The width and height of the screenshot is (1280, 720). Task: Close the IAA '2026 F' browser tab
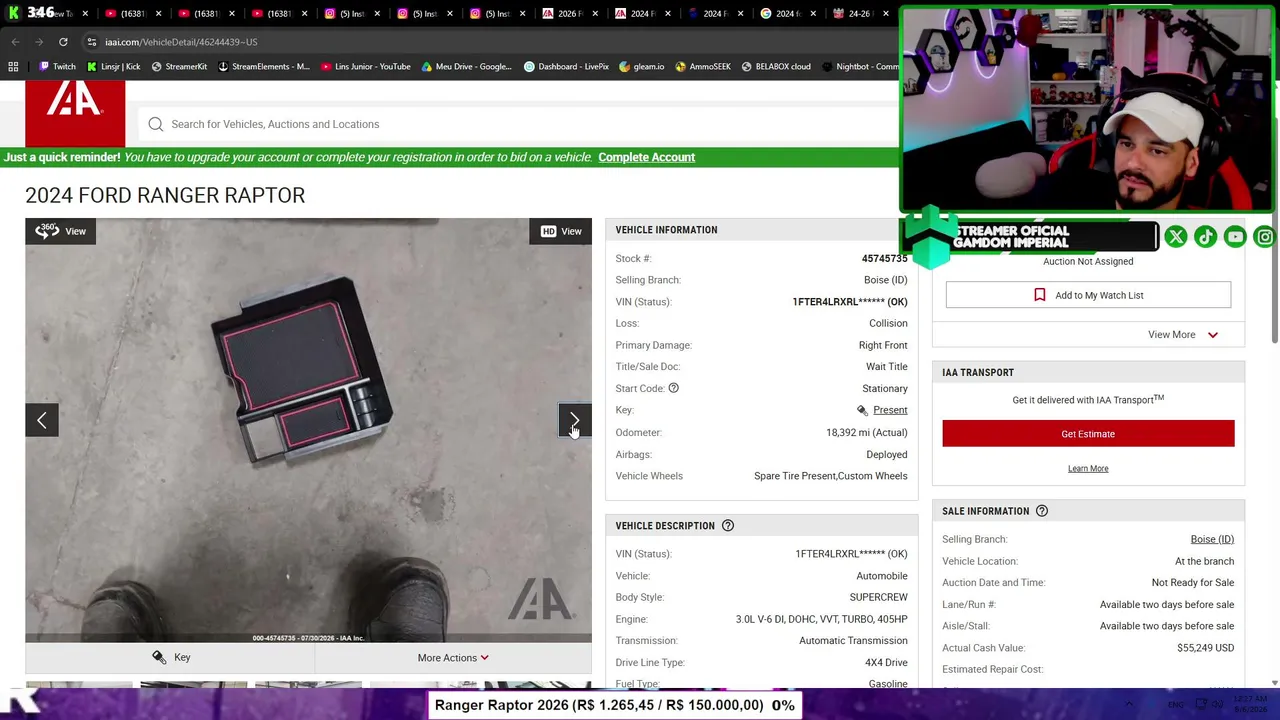[x=595, y=14]
